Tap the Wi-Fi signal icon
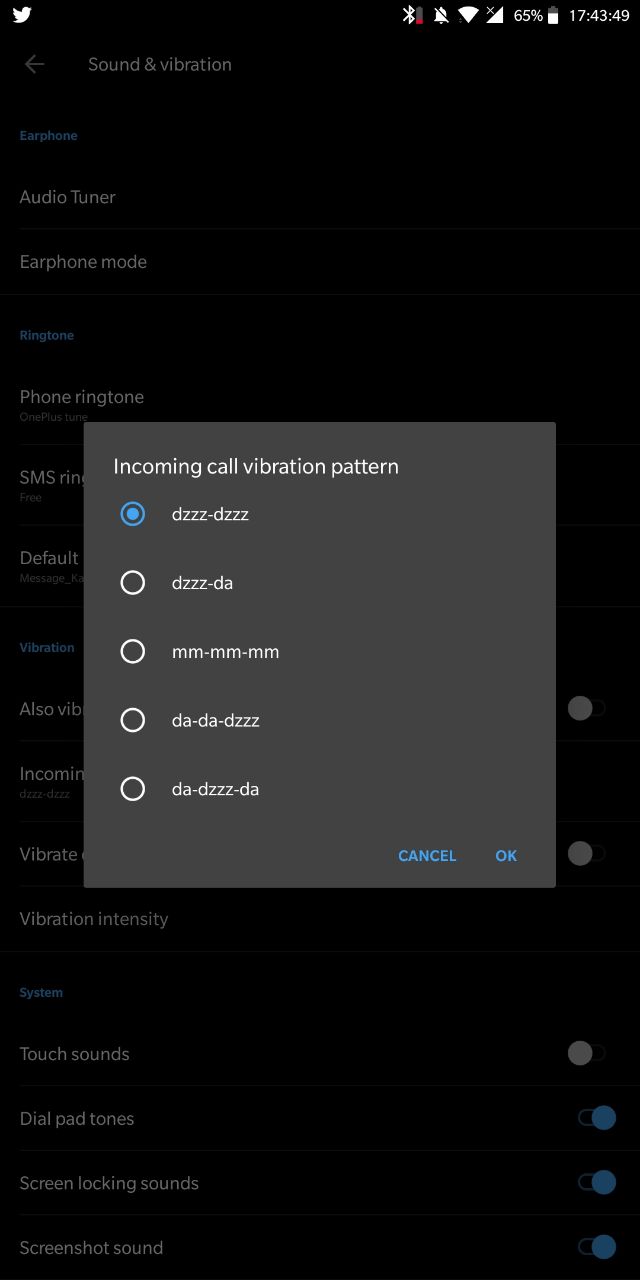Image resolution: width=640 pixels, height=1280 pixels. pos(467,15)
